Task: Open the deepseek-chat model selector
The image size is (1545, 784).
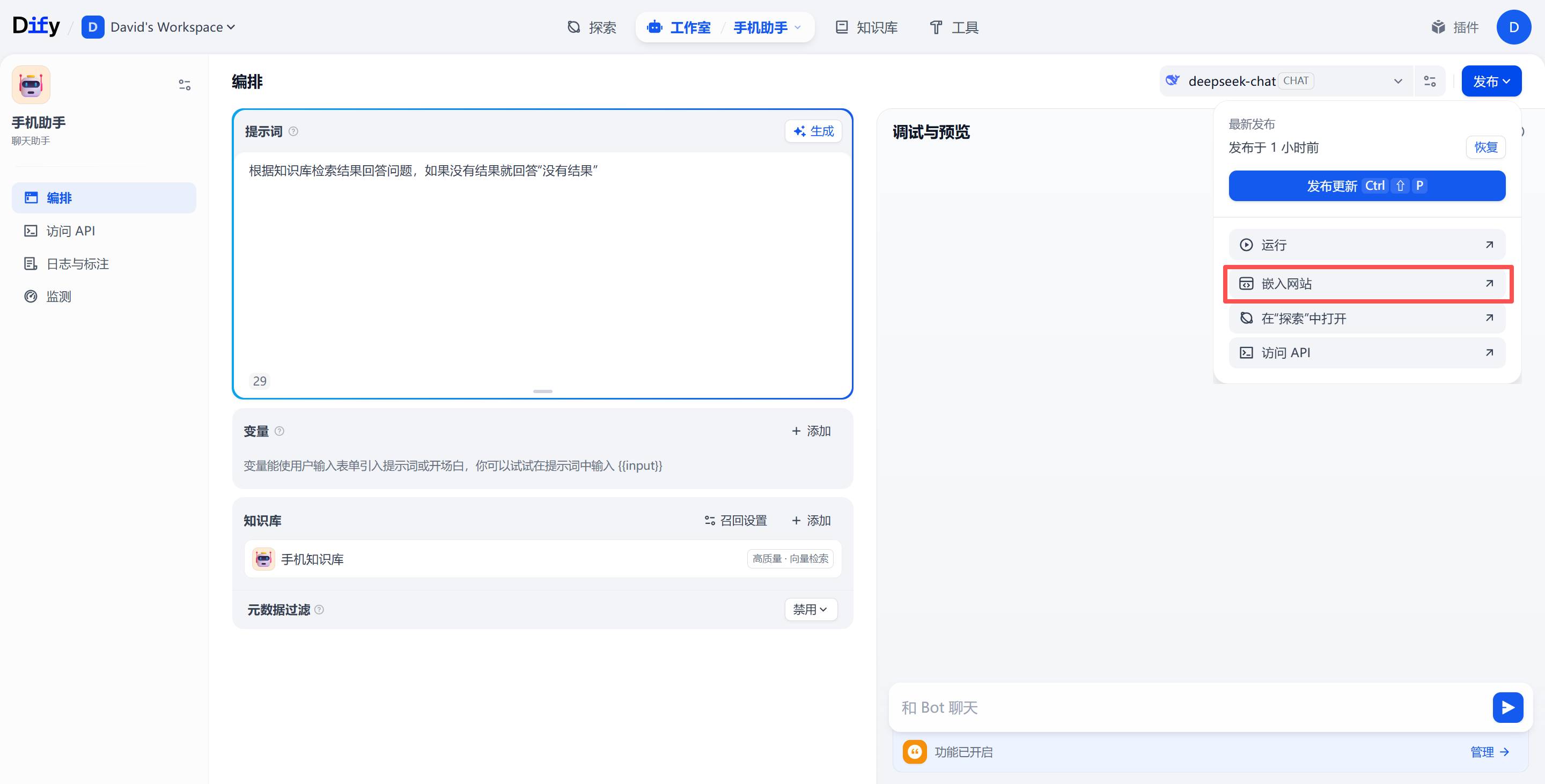Action: (1284, 82)
